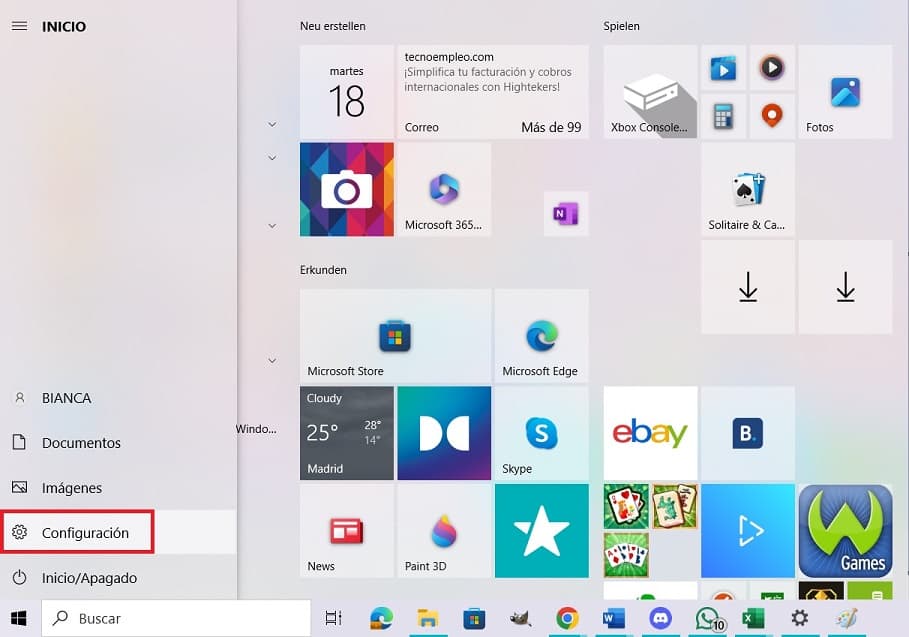The height and width of the screenshot is (637, 909).
Task: Open GIMP from the taskbar
Action: (521, 618)
